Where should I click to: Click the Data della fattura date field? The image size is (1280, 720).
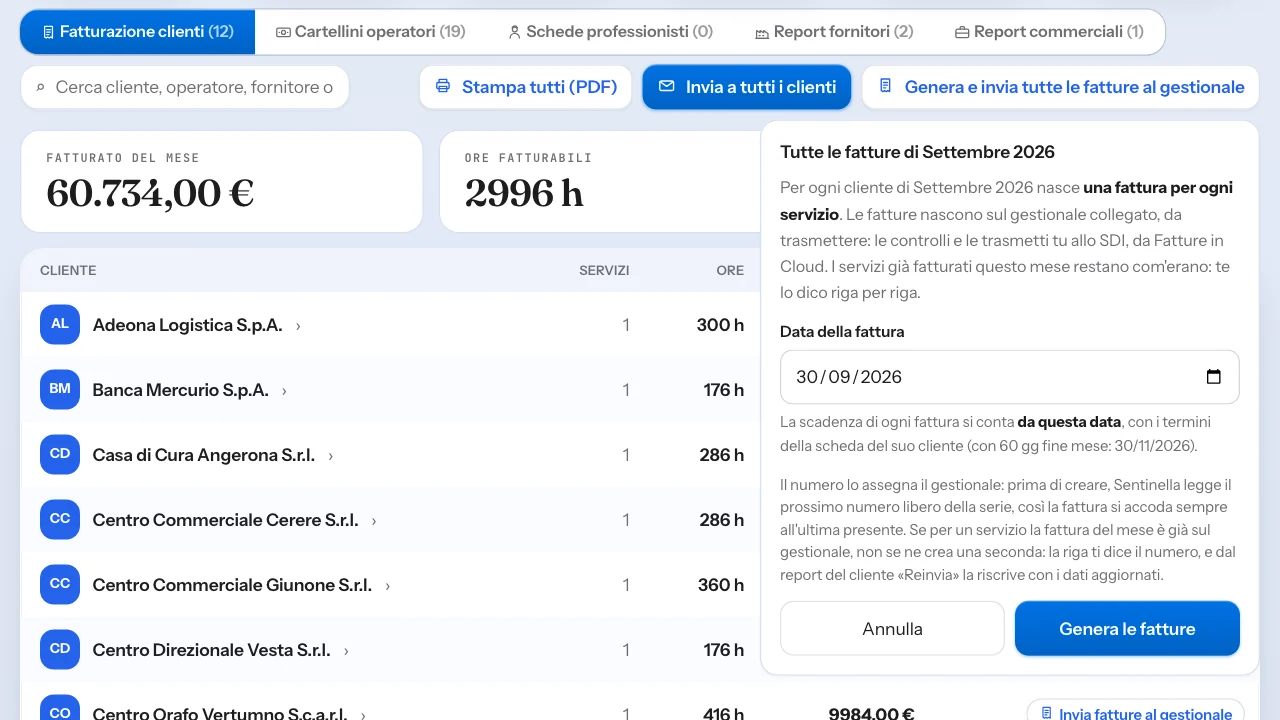pos(1010,377)
